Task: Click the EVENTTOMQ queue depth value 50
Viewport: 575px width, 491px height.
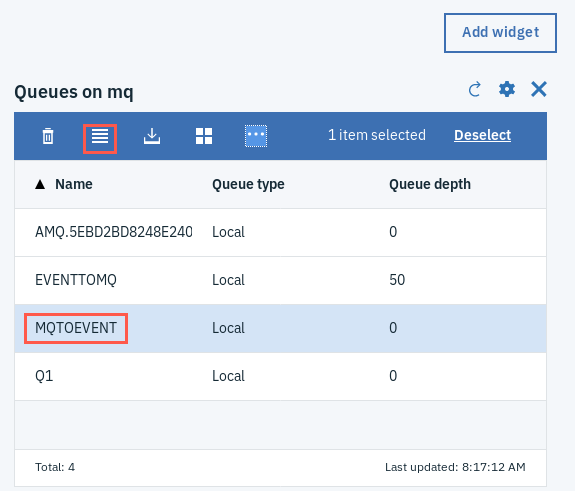Action: click(397, 280)
